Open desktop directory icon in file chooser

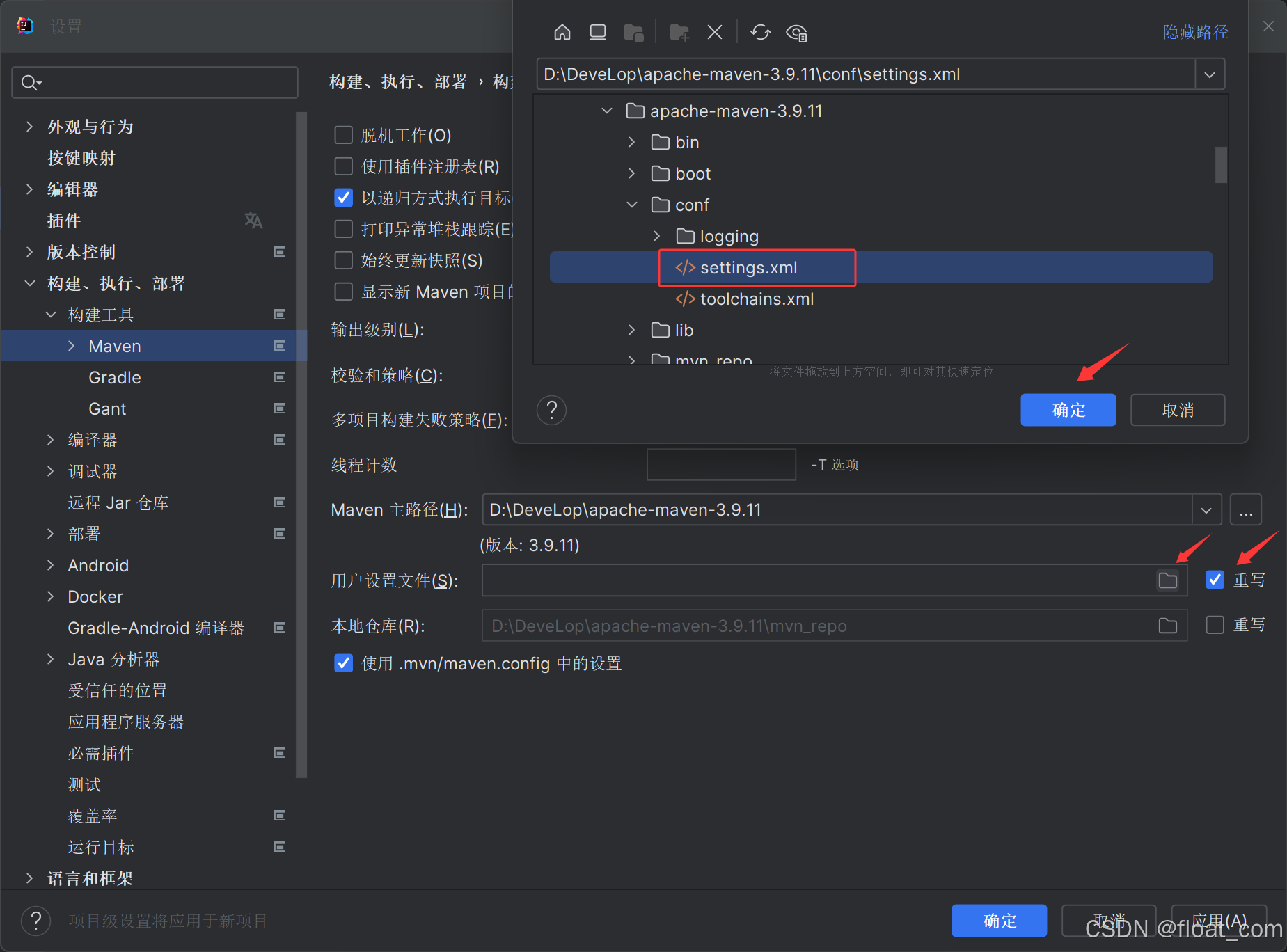[x=597, y=33]
